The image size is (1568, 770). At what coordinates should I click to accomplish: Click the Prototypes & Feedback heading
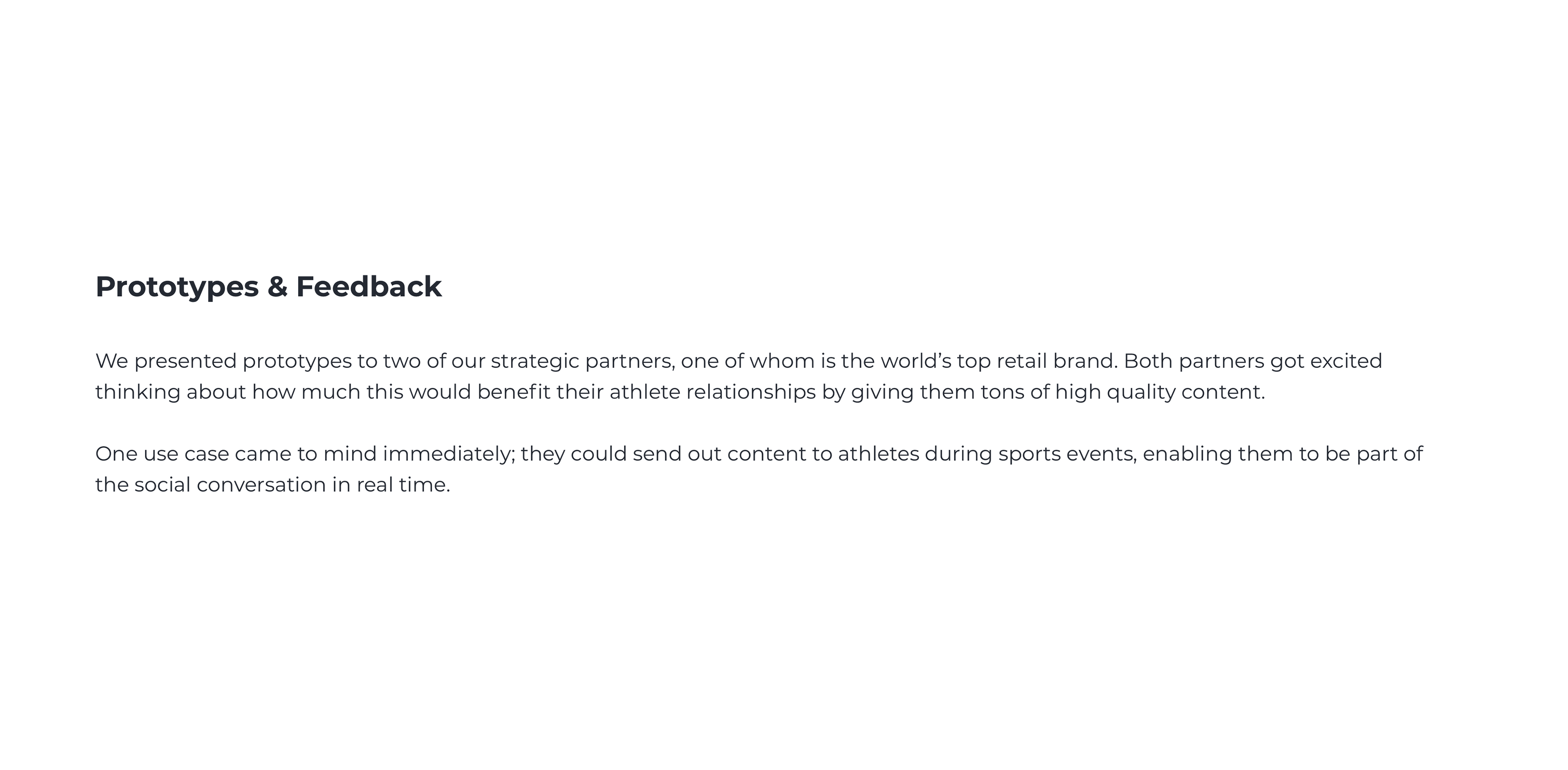pyautogui.click(x=268, y=287)
